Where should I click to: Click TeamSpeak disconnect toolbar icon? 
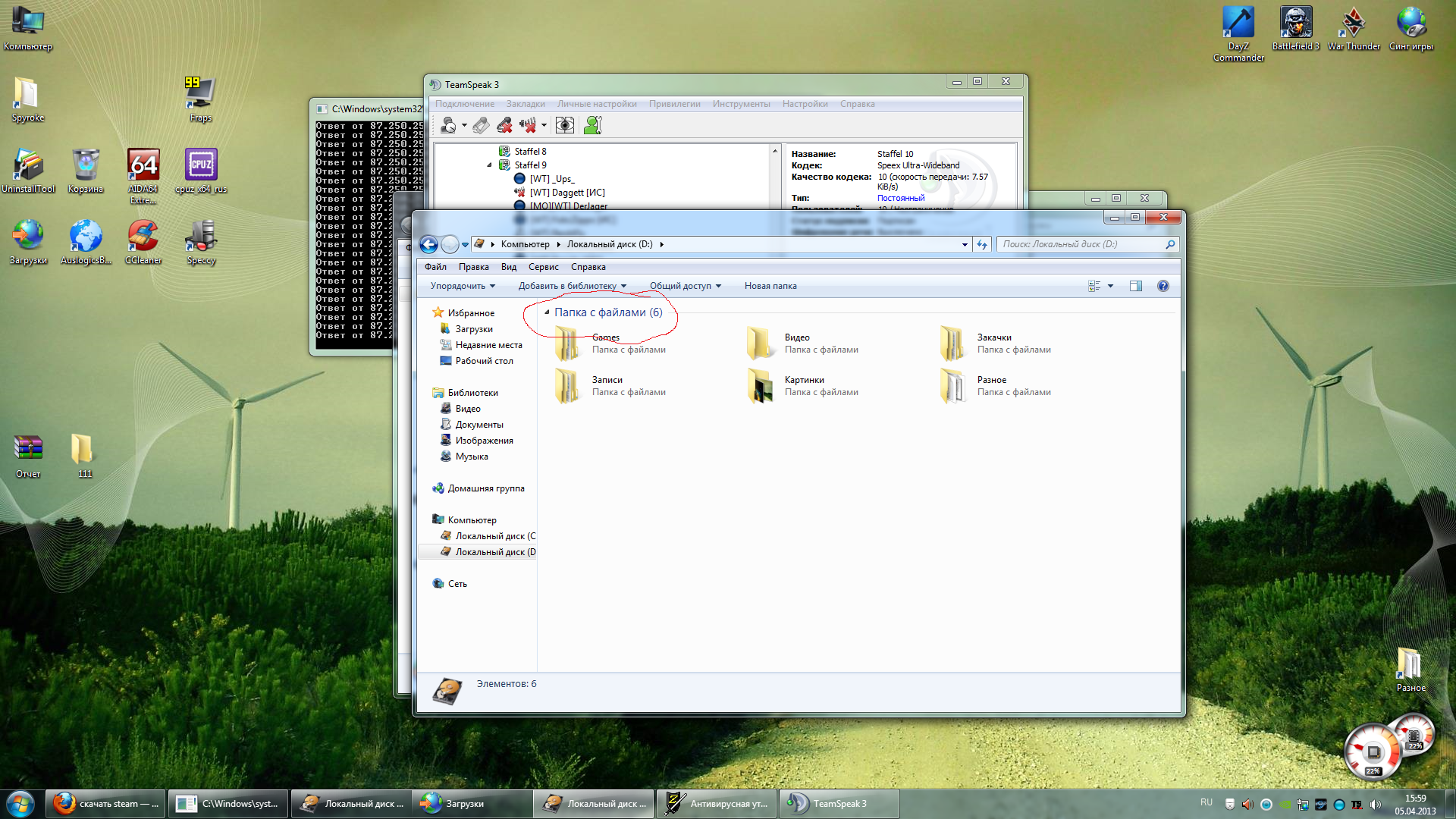pos(481,125)
